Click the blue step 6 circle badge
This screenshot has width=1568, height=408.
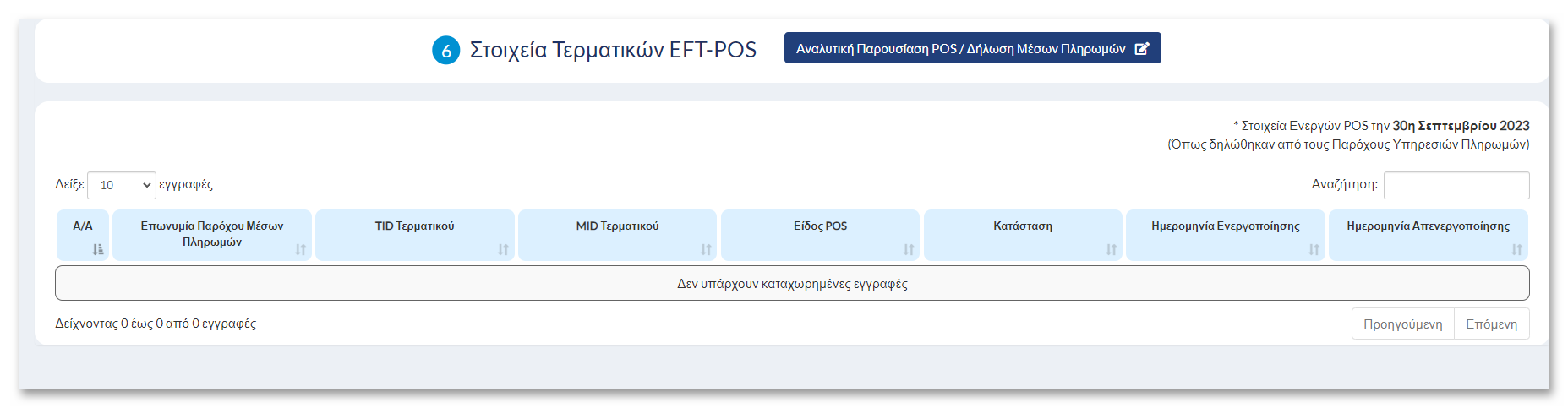[x=446, y=50]
